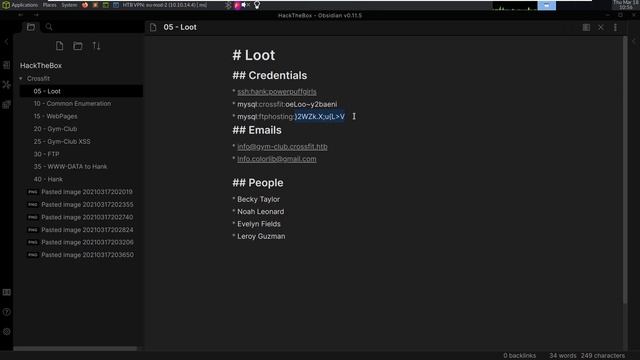Image resolution: width=640 pixels, height=360 pixels.
Task: Click info.colorlib@gmail.com email link
Action: click(x=277, y=159)
